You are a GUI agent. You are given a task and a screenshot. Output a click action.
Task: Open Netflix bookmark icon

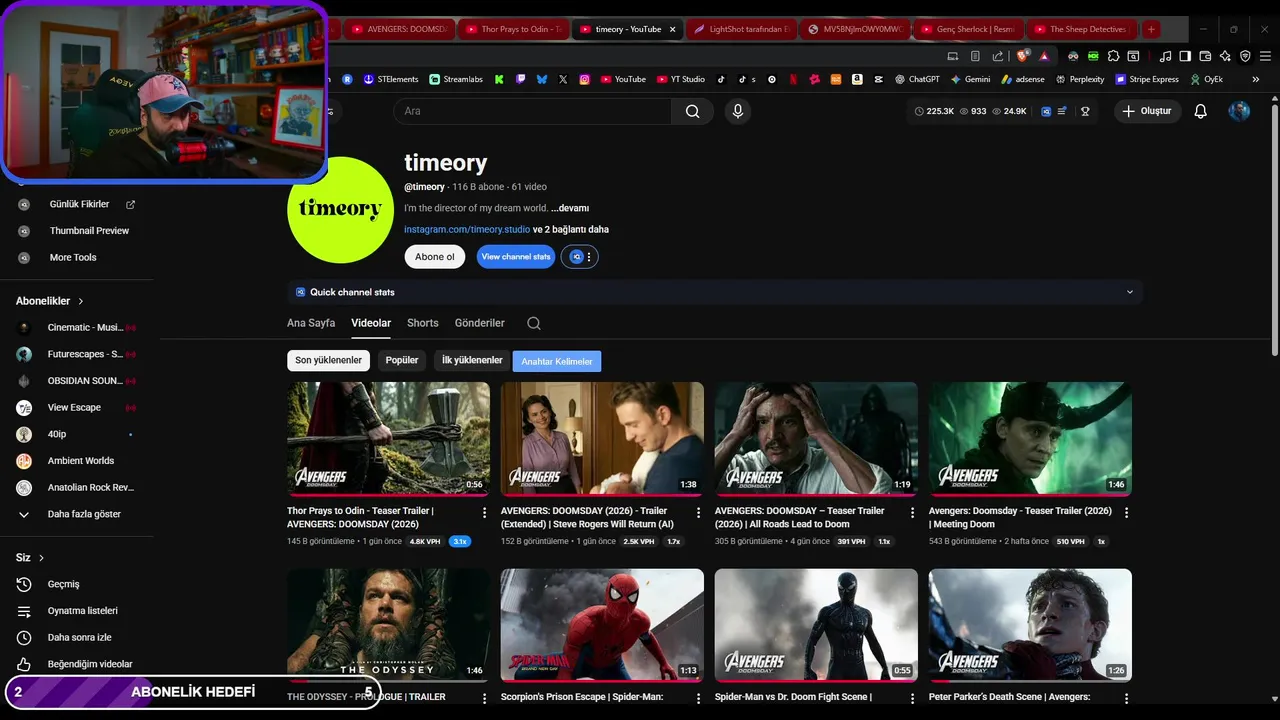793,79
